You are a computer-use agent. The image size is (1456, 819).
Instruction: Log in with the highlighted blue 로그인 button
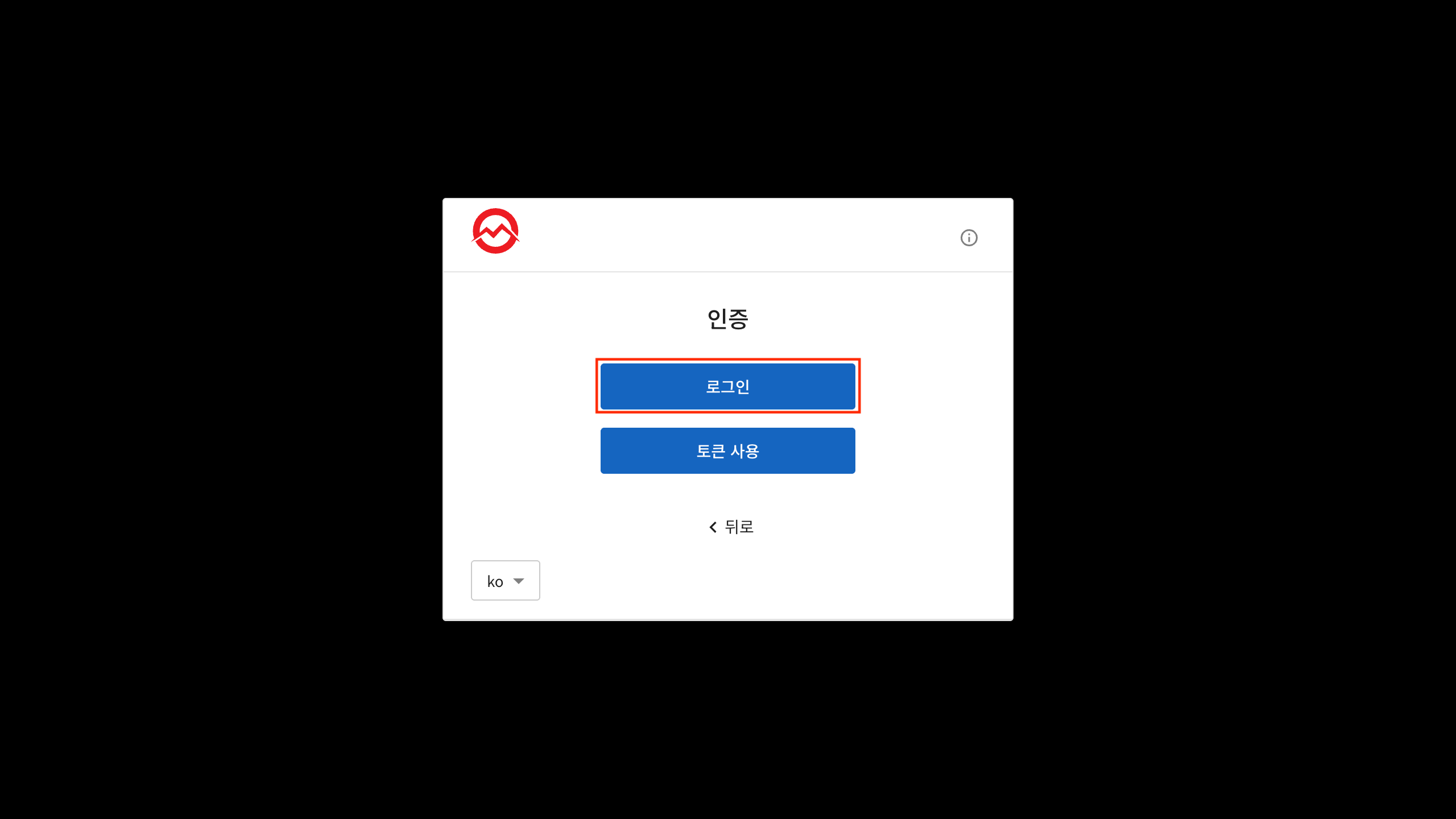coord(727,386)
